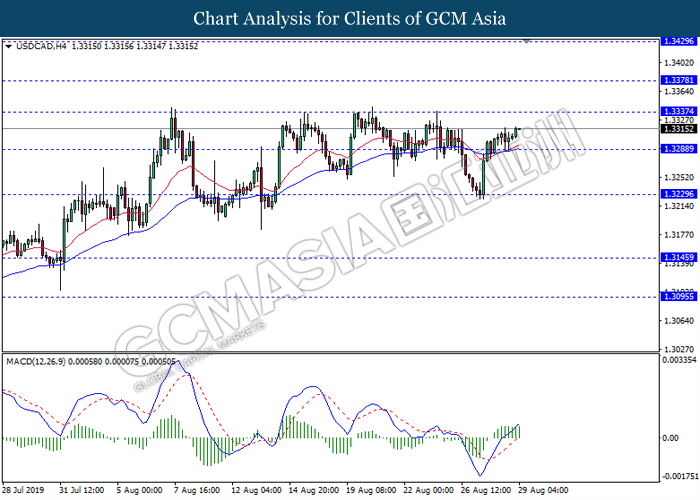Click the 31 Jul 12:00 time label

82,490
